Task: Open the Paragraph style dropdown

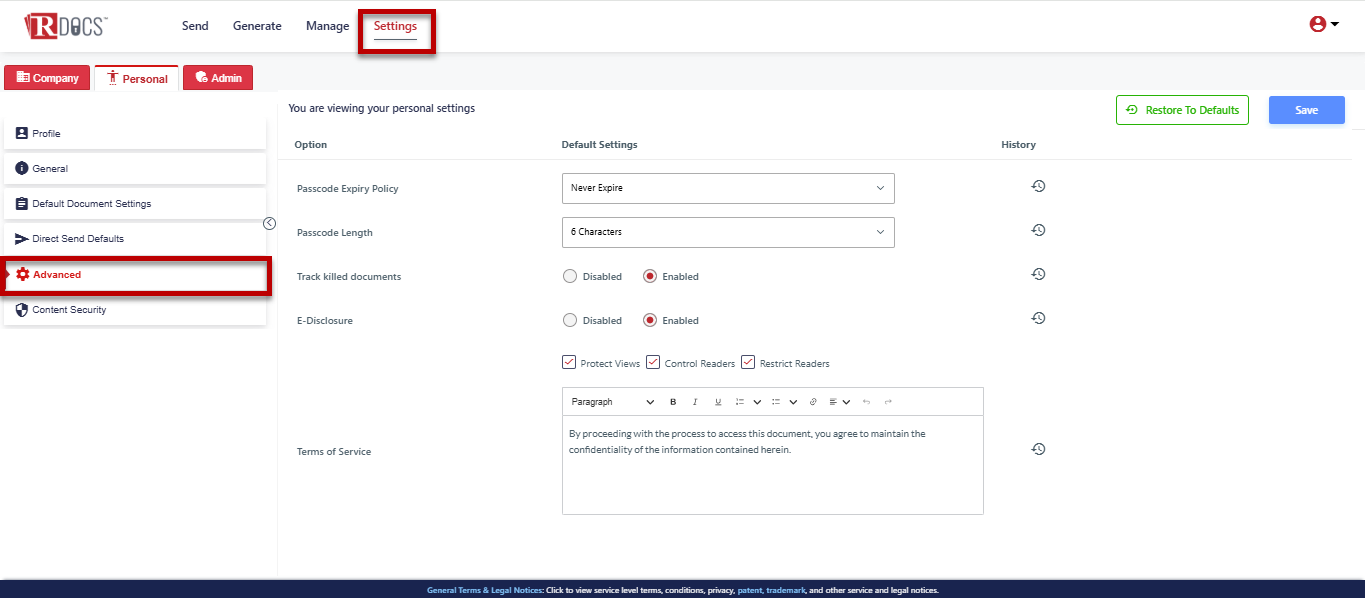Action: [612, 402]
